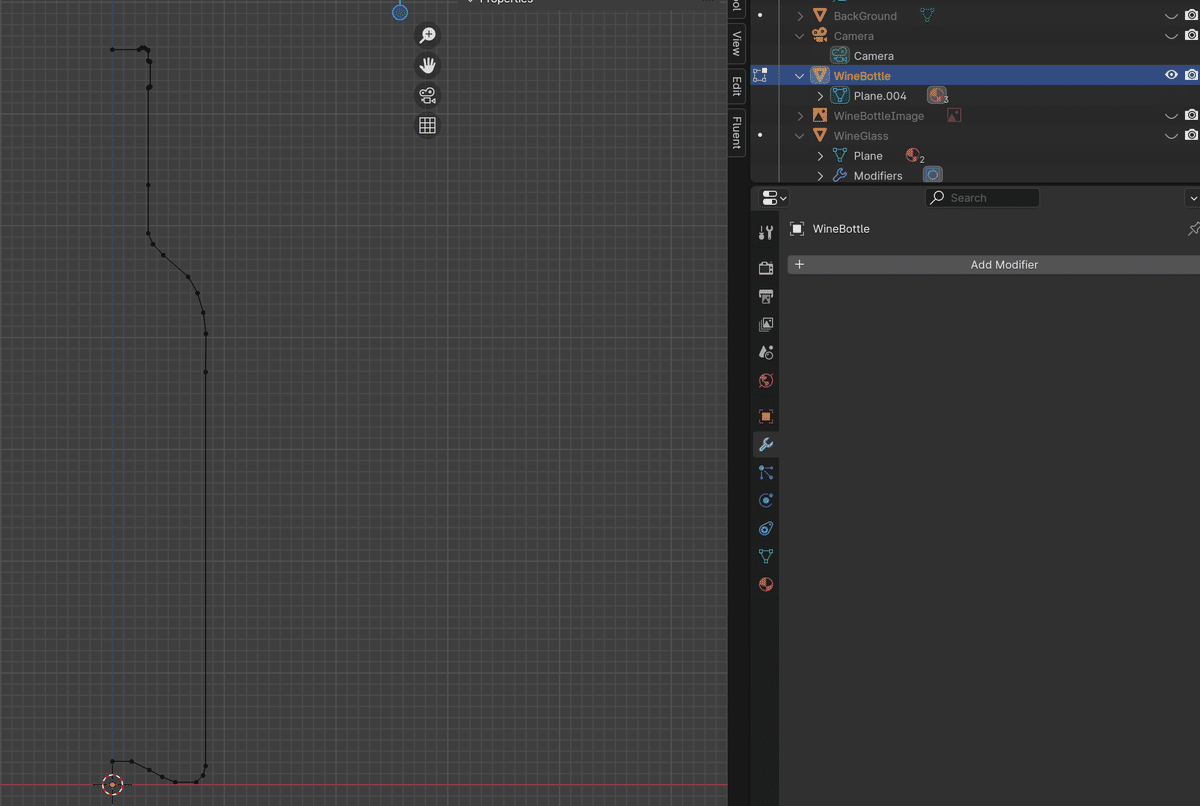Hide WineBottle in viewport via eye icon
The height and width of the screenshot is (806, 1200).
(x=1171, y=75)
